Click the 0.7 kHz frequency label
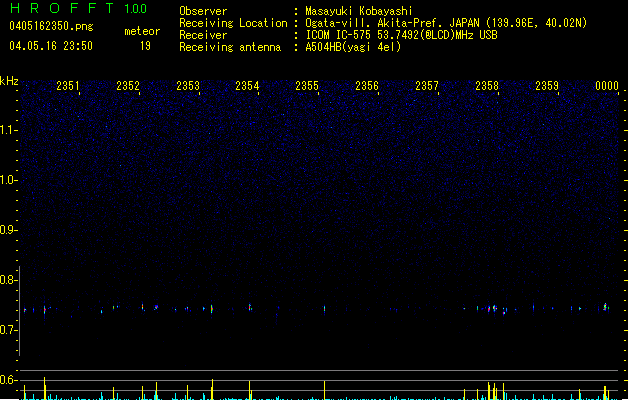Image resolution: width=629 pixels, height=400 pixels. [x=8, y=330]
